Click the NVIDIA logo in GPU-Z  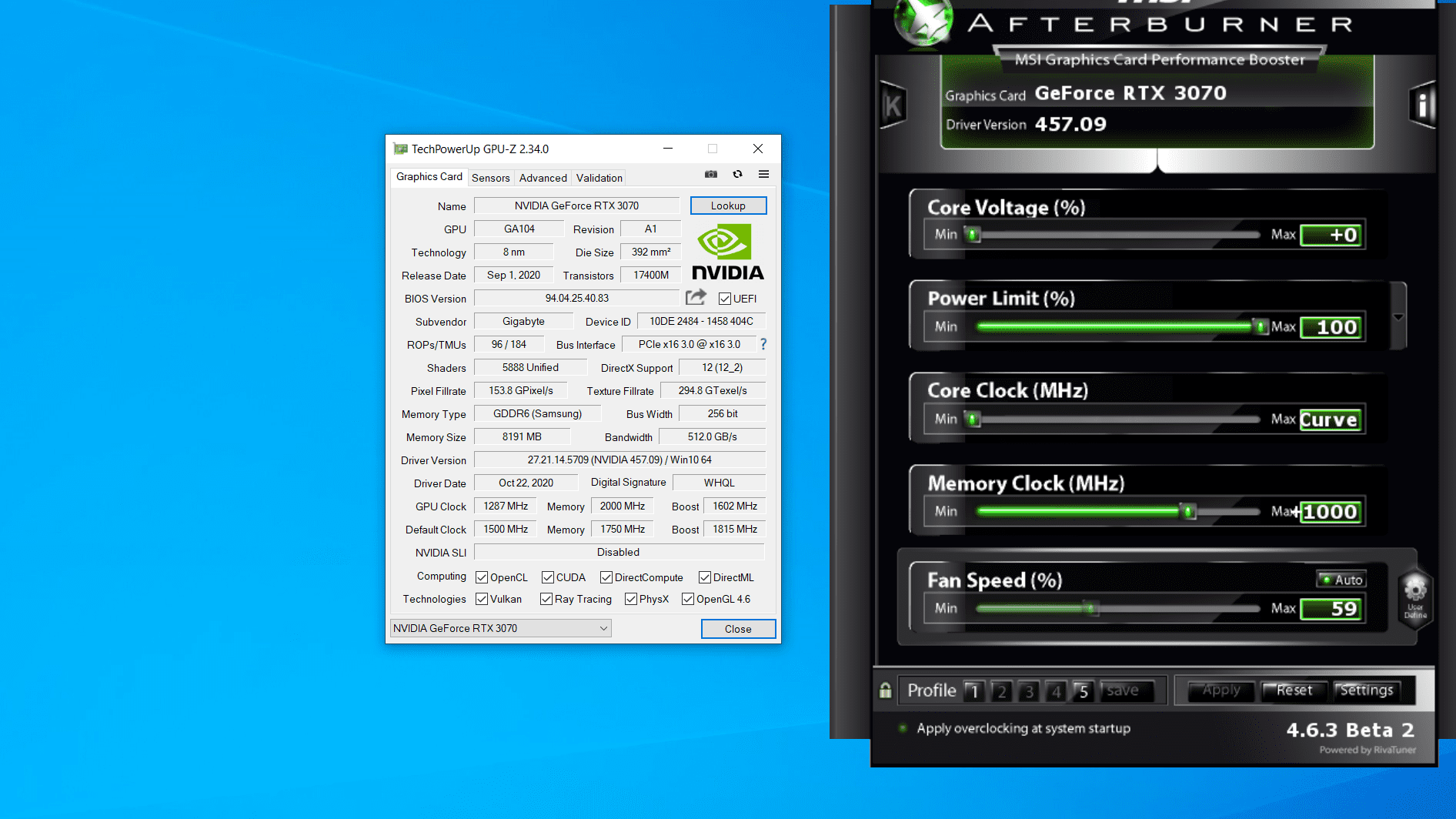click(x=728, y=252)
